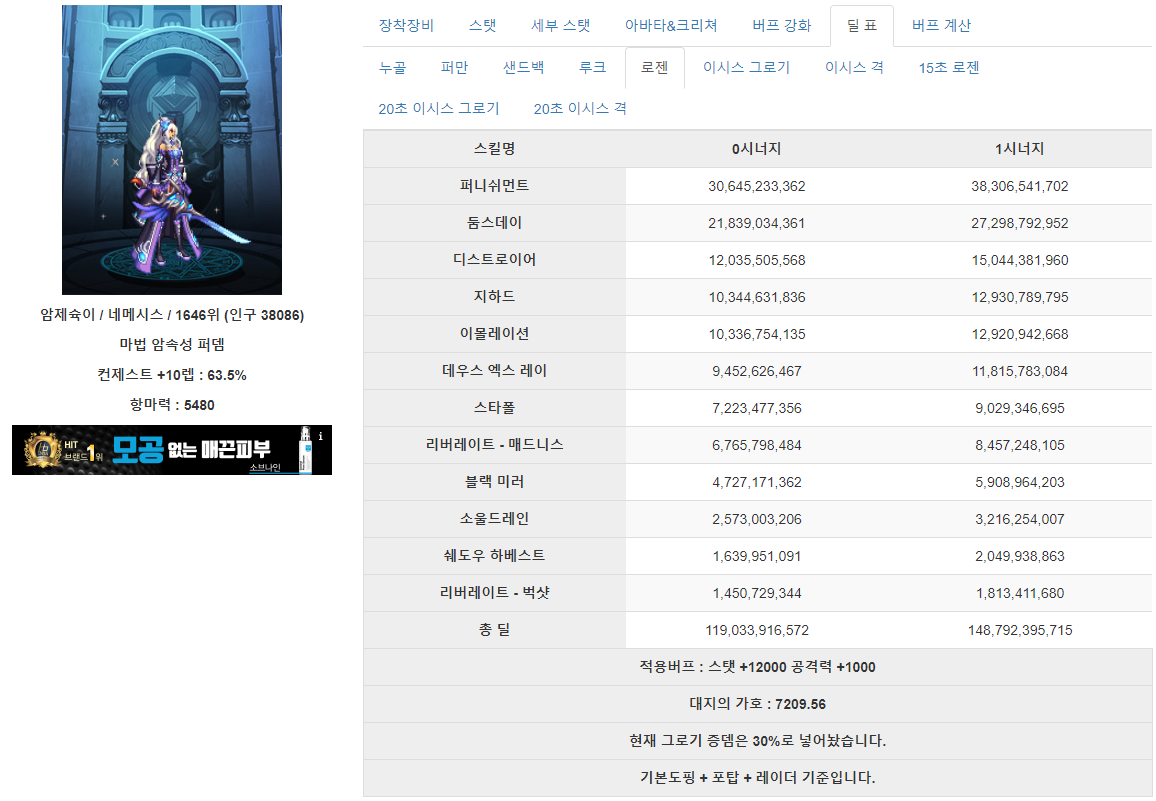
Task: Click the character portrait image
Action: [172, 150]
